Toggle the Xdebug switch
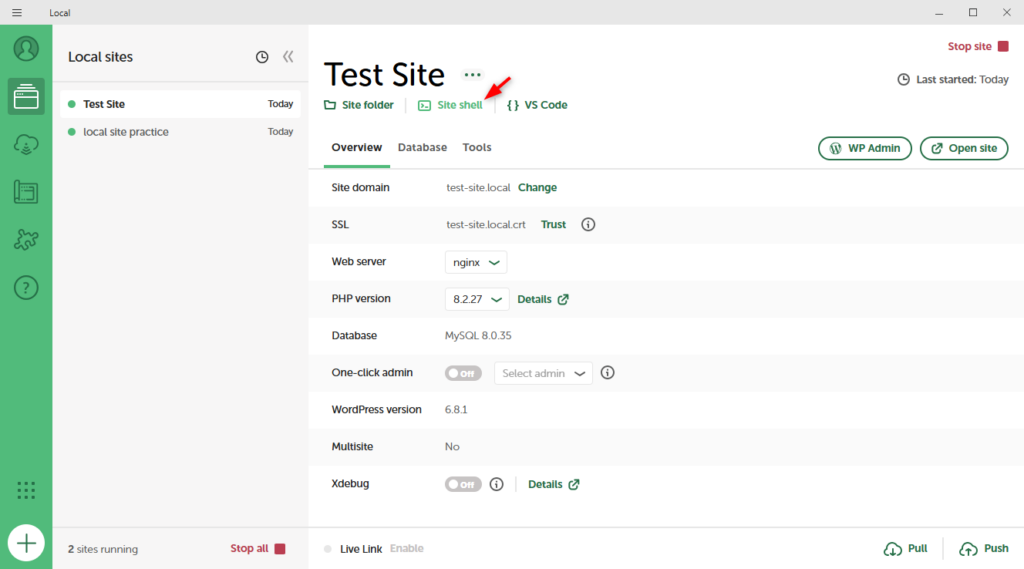The width and height of the screenshot is (1024, 569). click(463, 484)
